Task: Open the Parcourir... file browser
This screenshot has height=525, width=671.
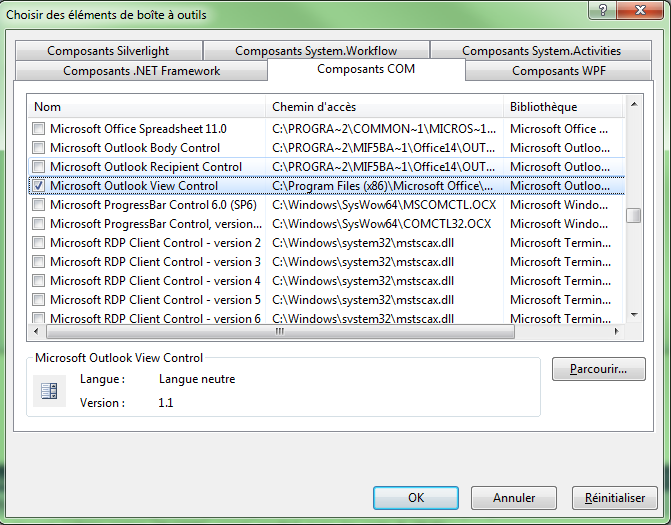Action: coord(598,369)
